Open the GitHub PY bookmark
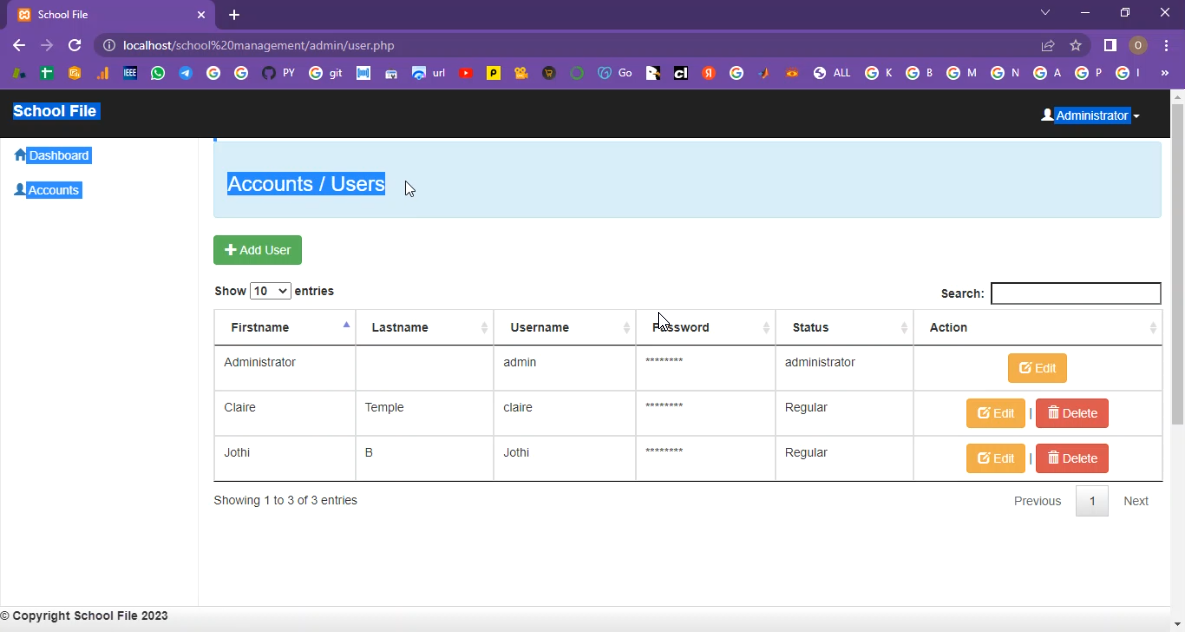The image size is (1185, 632). coord(278,73)
